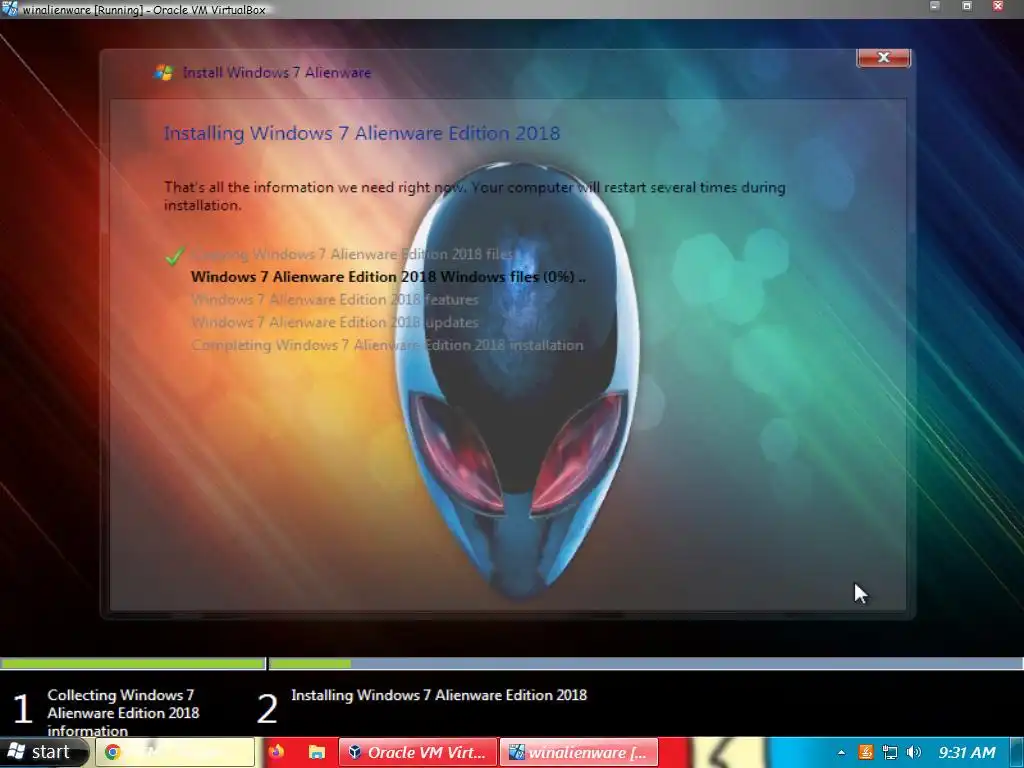Click 'Collecting Windows 7 Alienware Edition 2018 information' label
The image size is (1024, 768).
123,712
